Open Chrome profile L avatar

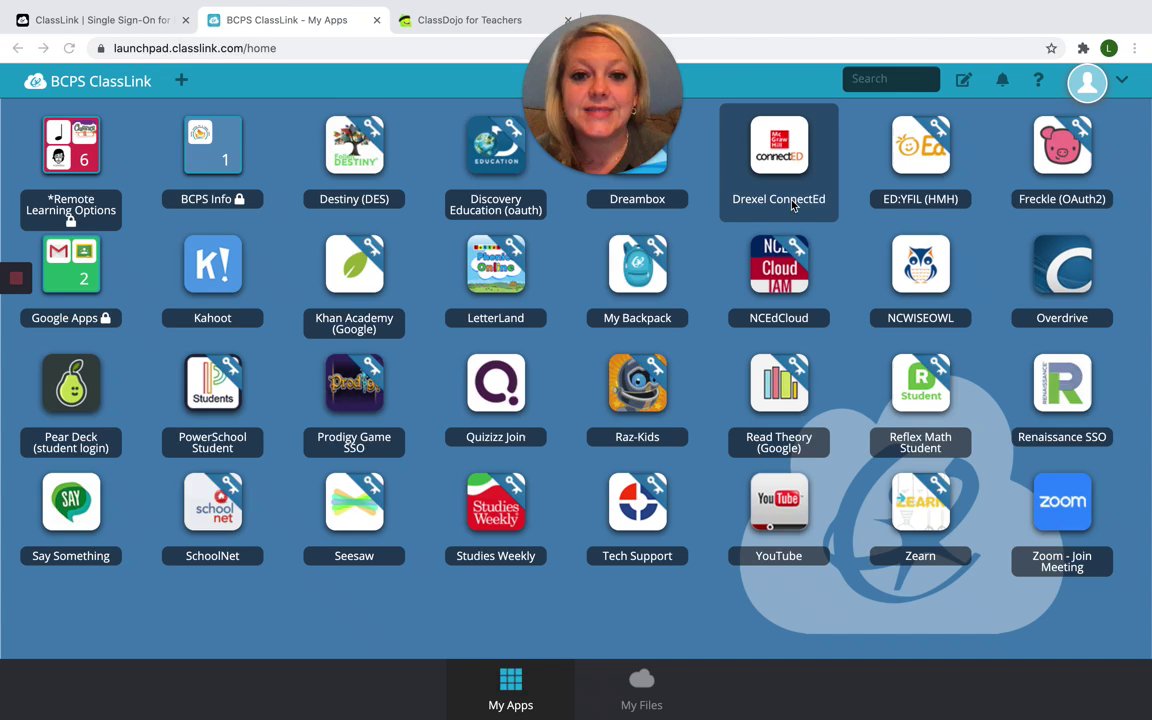(1109, 48)
